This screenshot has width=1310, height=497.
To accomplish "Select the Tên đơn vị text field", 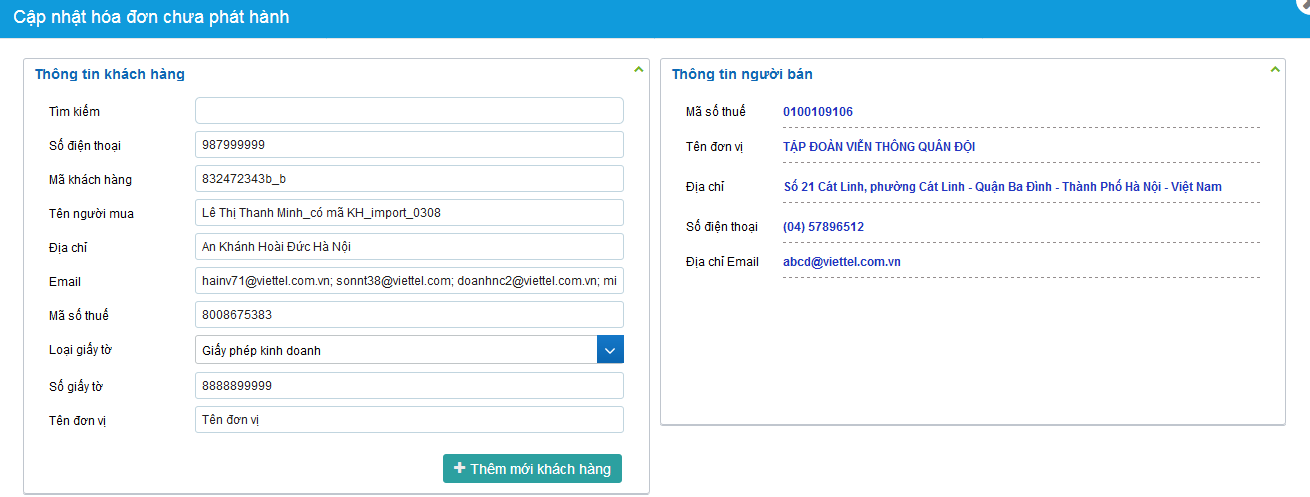I will 409,420.
